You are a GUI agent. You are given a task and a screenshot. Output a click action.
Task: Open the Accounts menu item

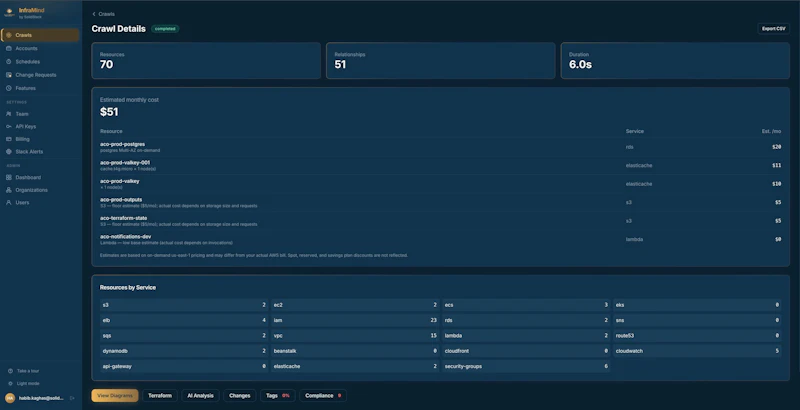coord(40,48)
